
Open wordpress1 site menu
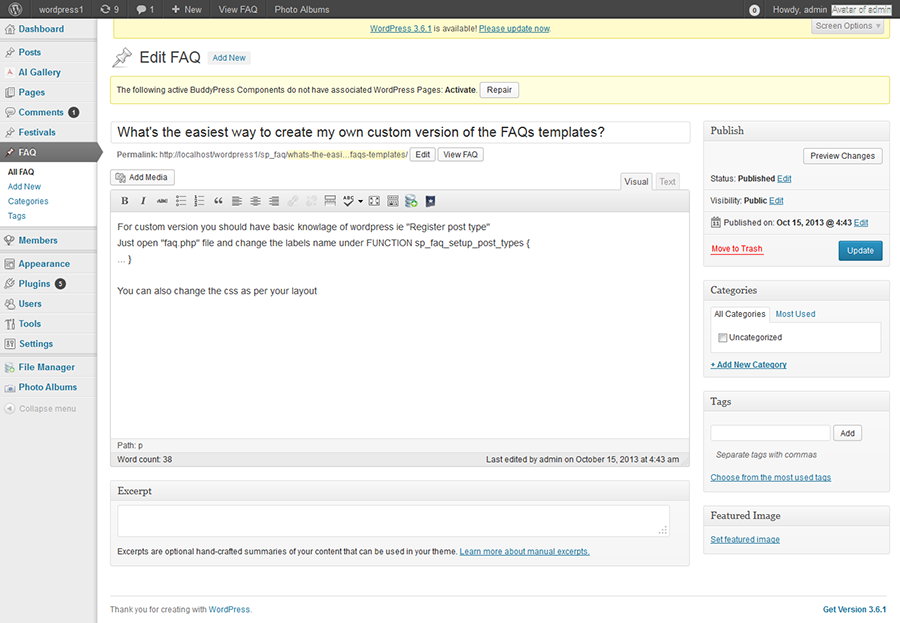(61, 9)
